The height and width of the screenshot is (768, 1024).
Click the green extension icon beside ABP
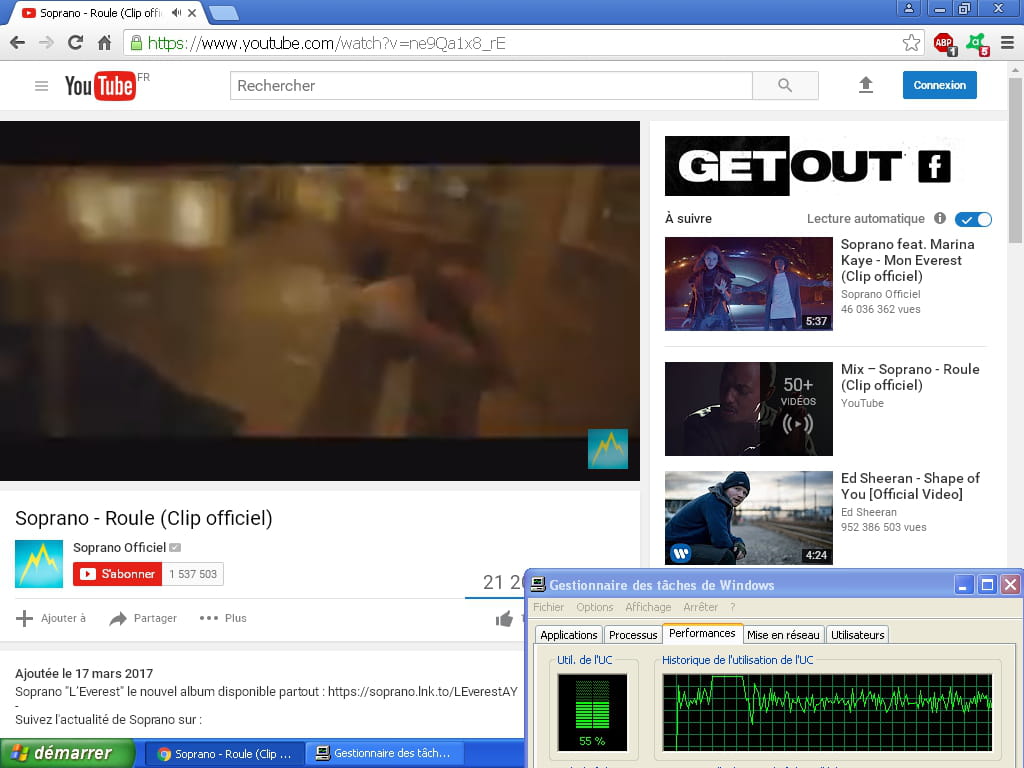tap(978, 44)
